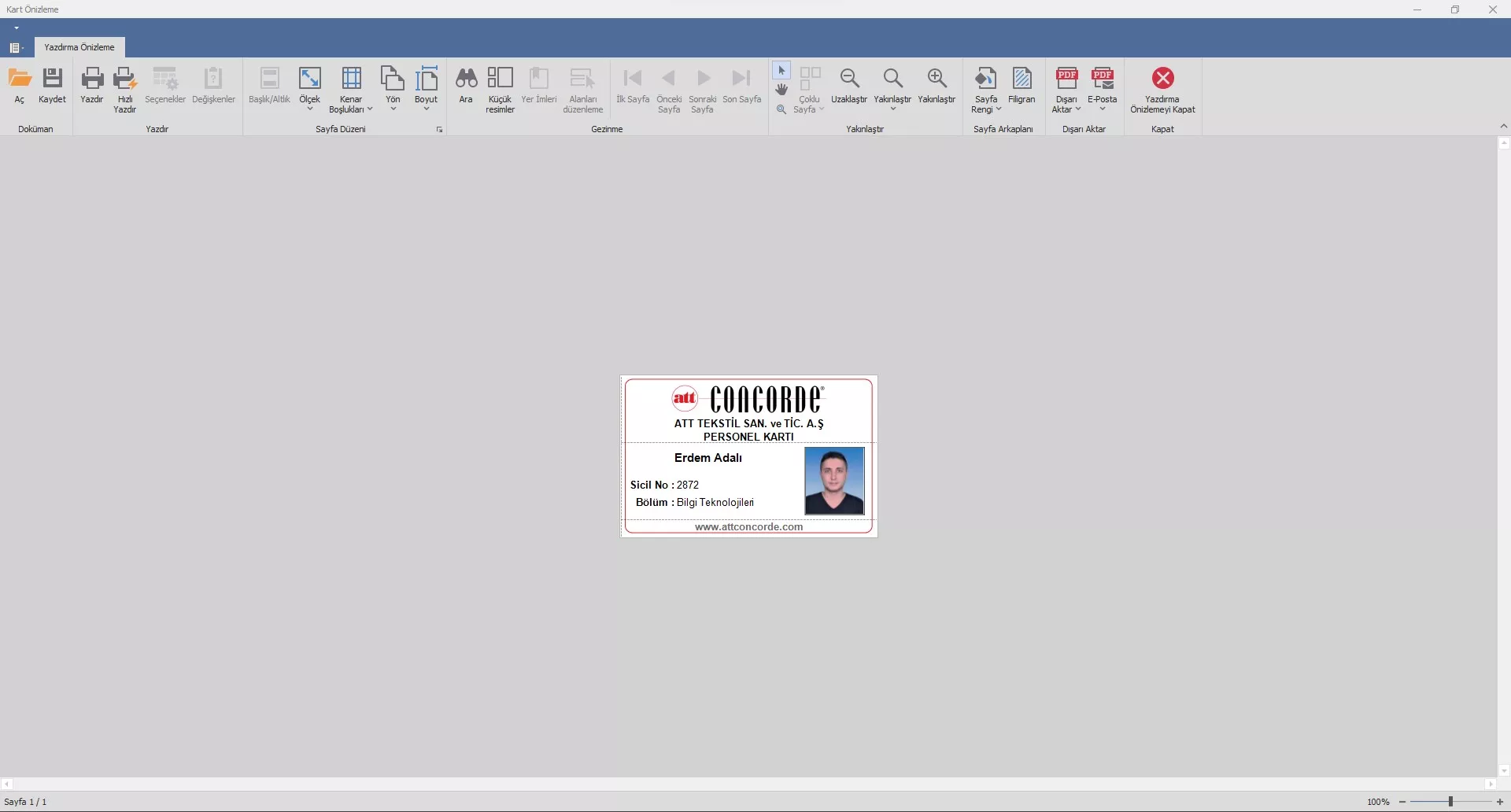This screenshot has height=812, width=1511.
Task: Click the Sicil No value 2872
Action: click(x=688, y=485)
